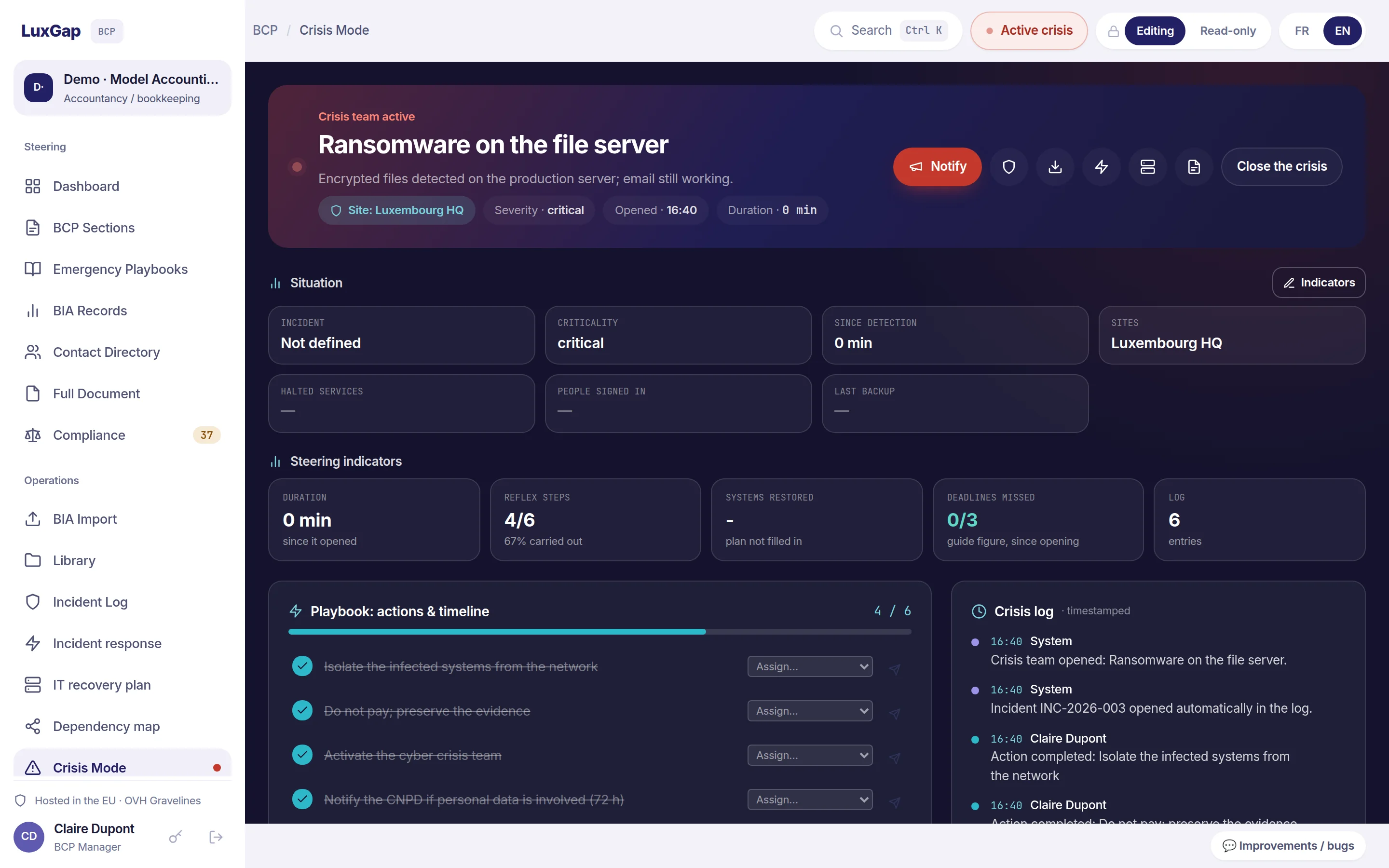The width and height of the screenshot is (1389, 868).
Task: Click the download icon in crisis header
Action: click(x=1055, y=166)
